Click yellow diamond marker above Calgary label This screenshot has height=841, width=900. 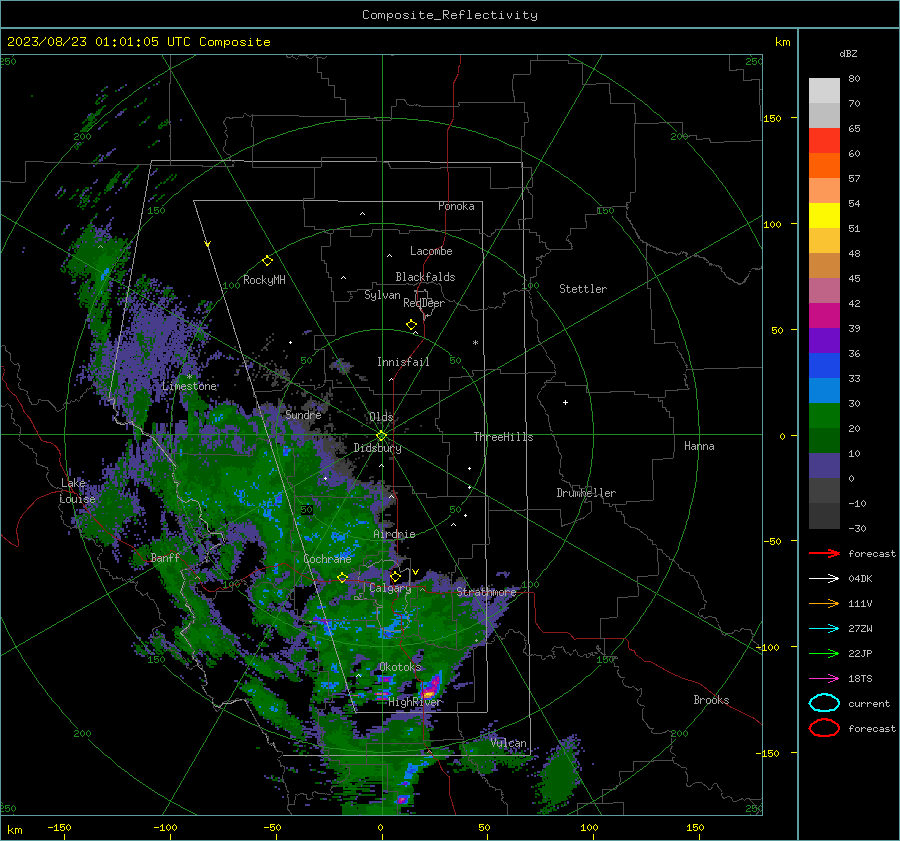[395, 576]
